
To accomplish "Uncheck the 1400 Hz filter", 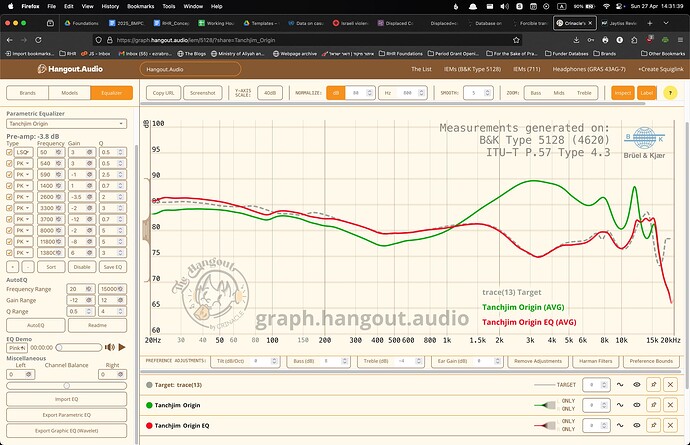I will pyautogui.click(x=9, y=186).
